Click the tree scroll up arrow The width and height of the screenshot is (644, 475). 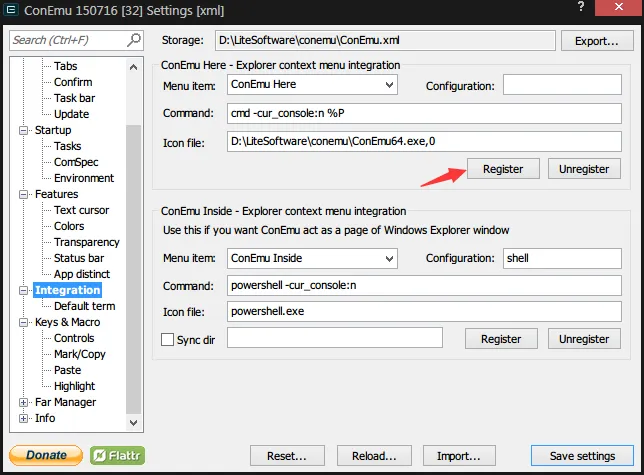coord(133,67)
